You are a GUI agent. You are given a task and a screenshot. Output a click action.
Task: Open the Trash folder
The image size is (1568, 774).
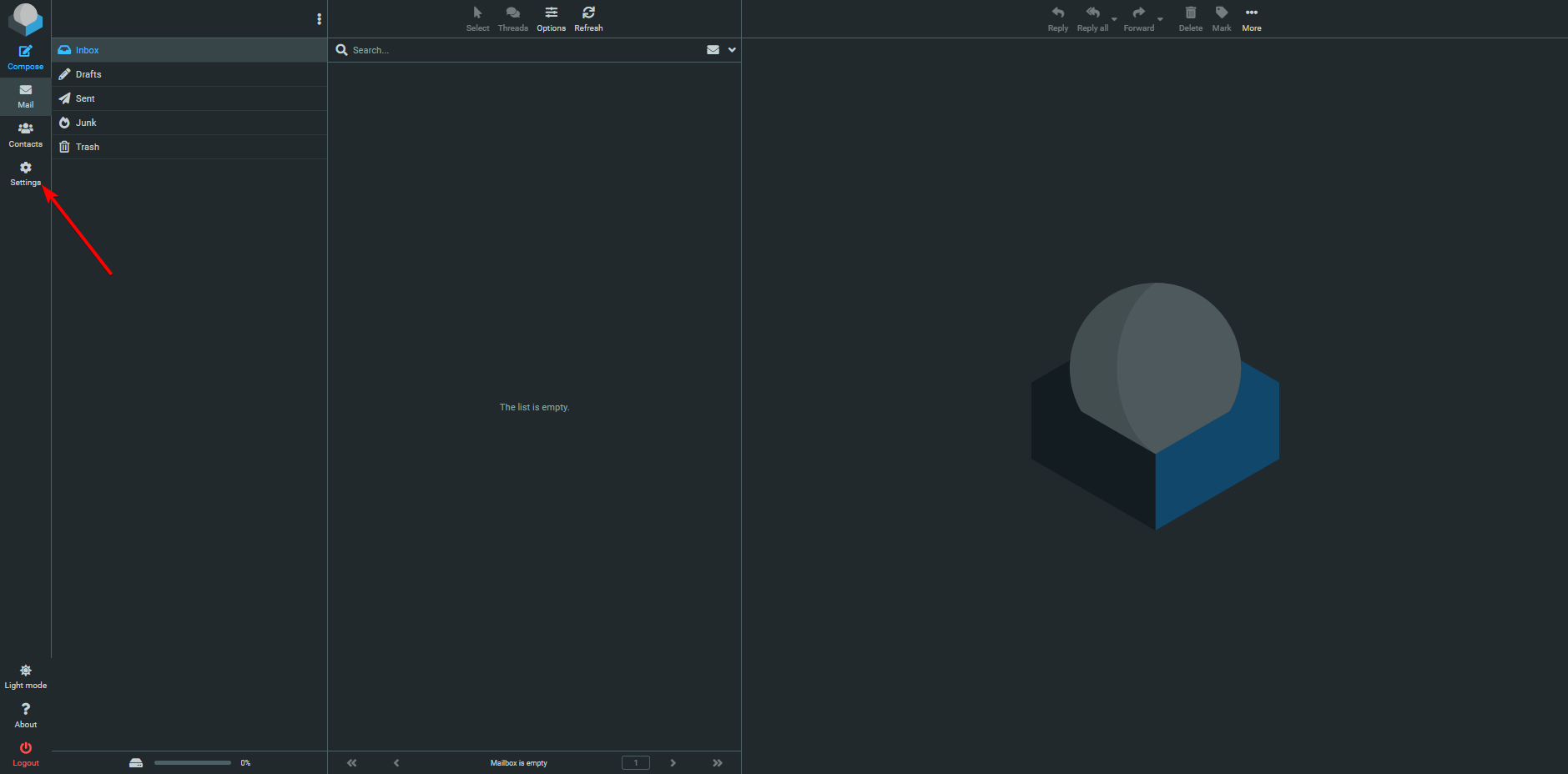[88, 147]
